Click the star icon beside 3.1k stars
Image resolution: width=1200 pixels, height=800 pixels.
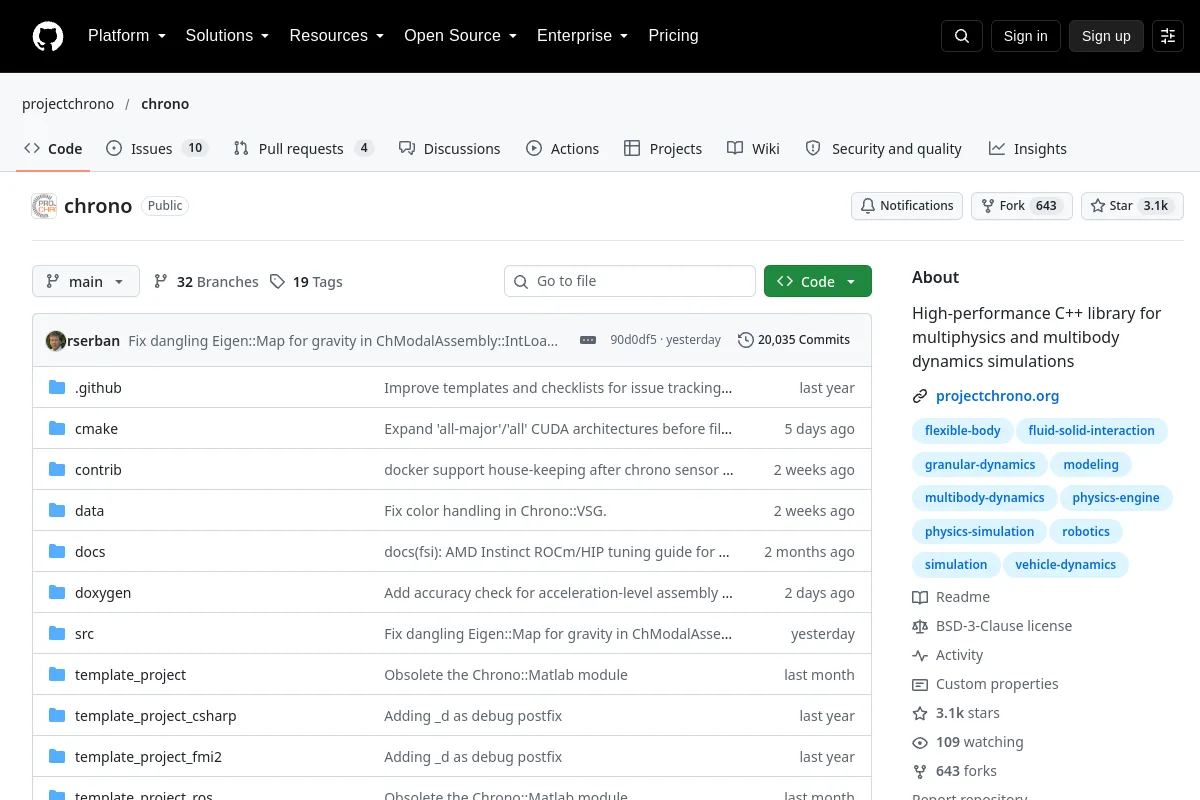tap(920, 713)
